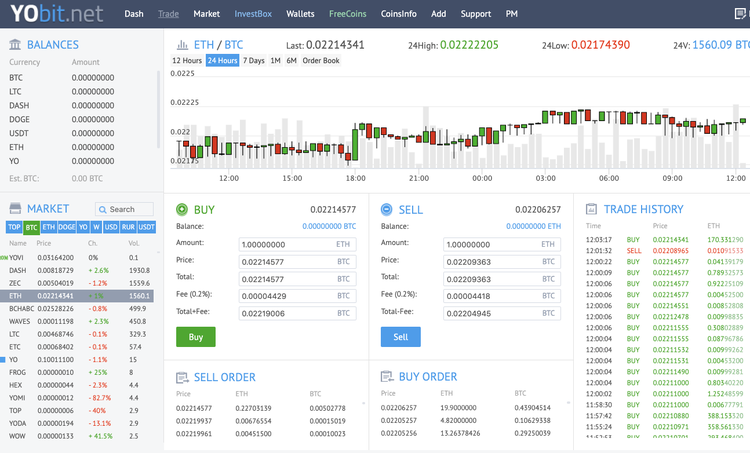Image resolution: width=750 pixels, height=453 pixels.
Task: Select the highlighted ETH market row
Action: [77, 296]
